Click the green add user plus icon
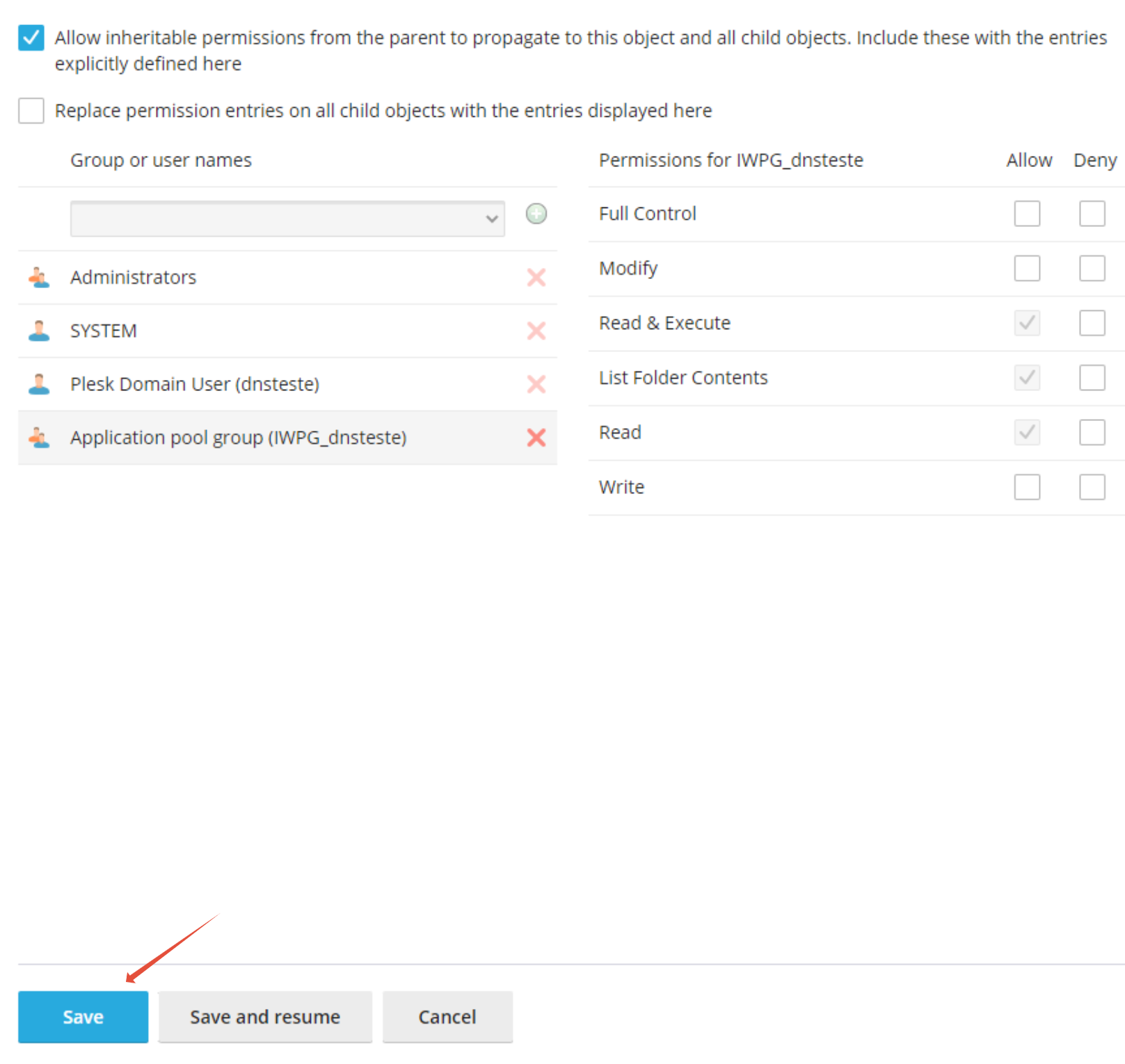Screen dimensions: 1125x1064 (536, 214)
